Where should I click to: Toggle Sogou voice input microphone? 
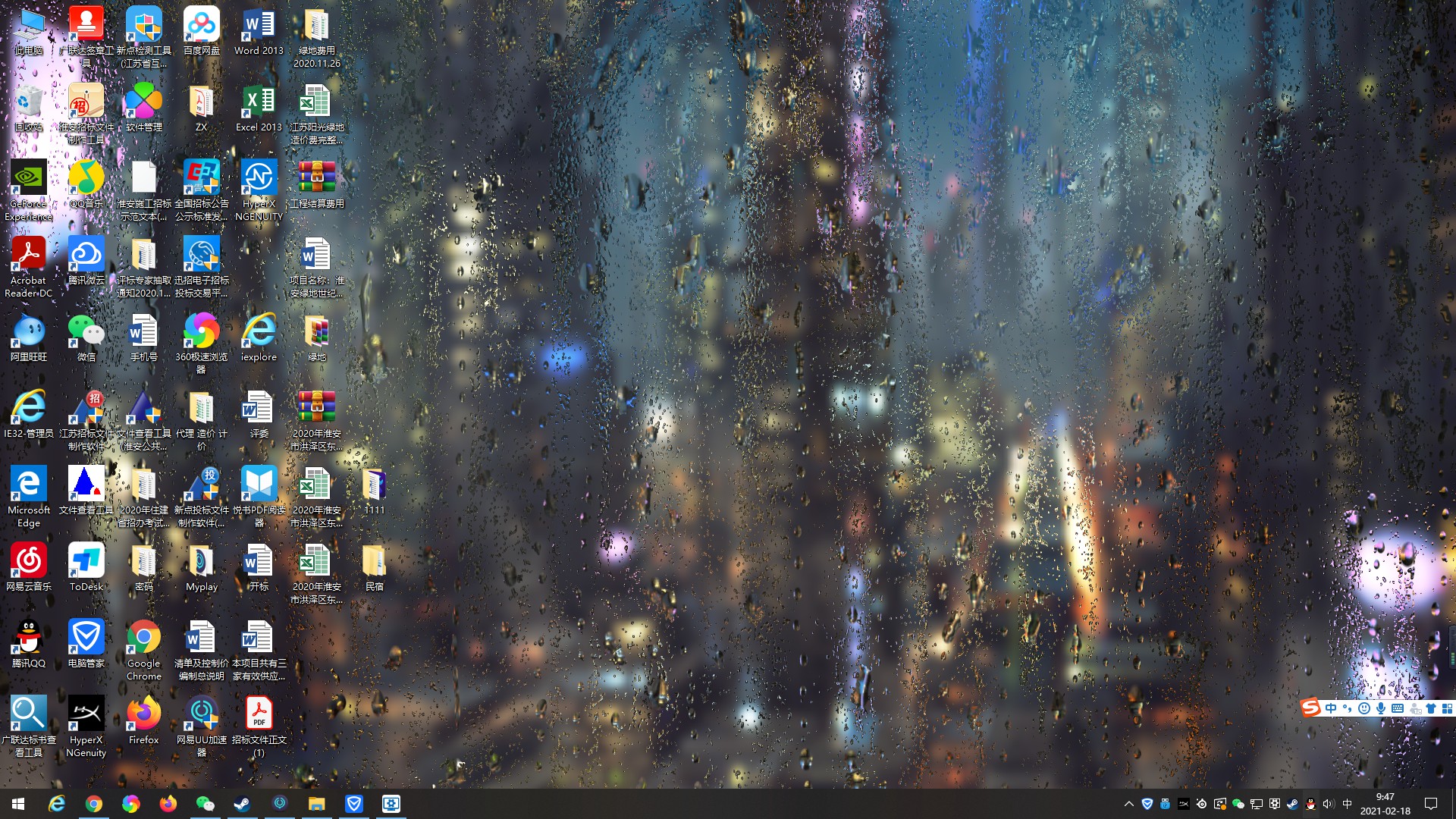point(1381,708)
